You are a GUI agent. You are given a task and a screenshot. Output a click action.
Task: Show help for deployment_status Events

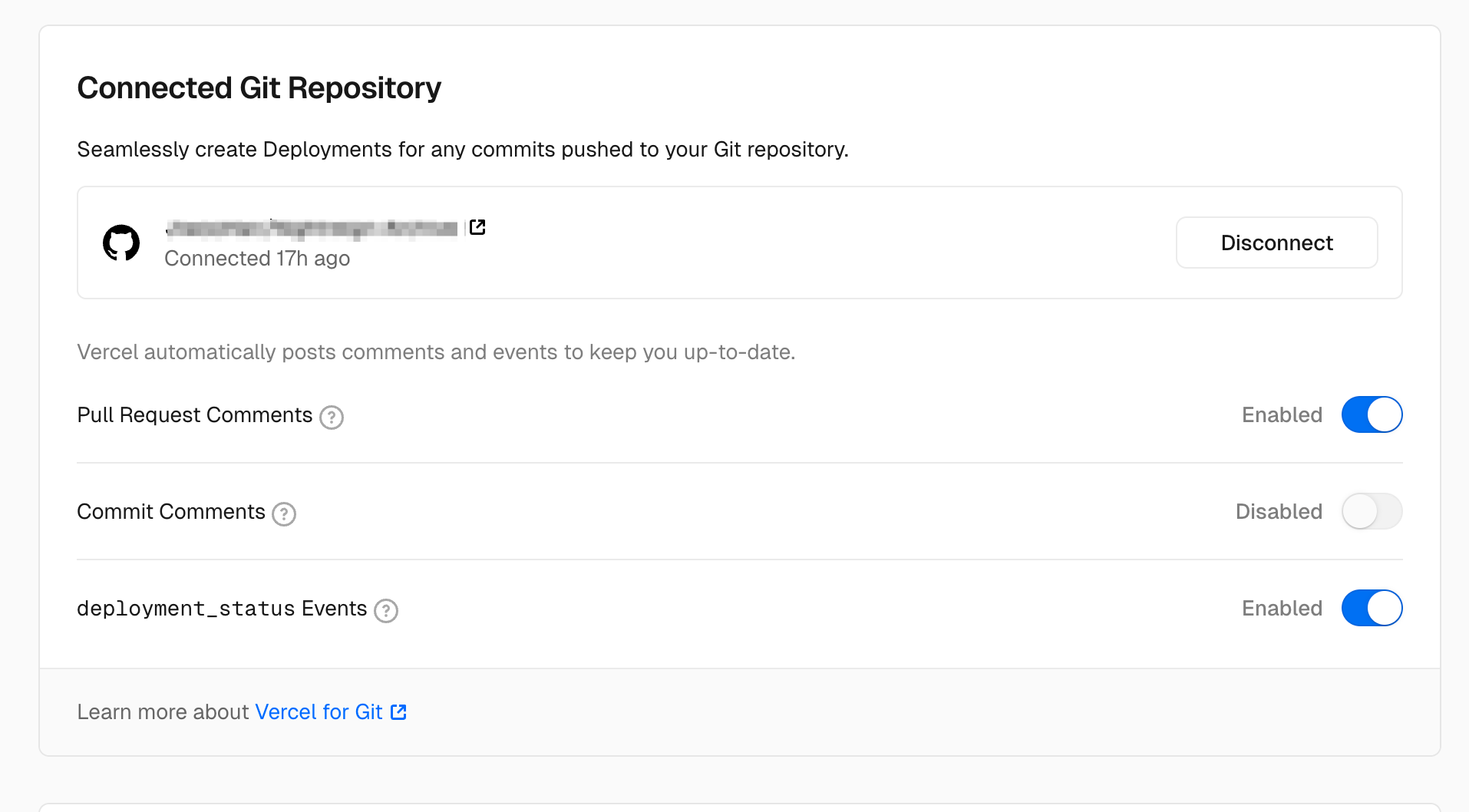tap(386, 610)
